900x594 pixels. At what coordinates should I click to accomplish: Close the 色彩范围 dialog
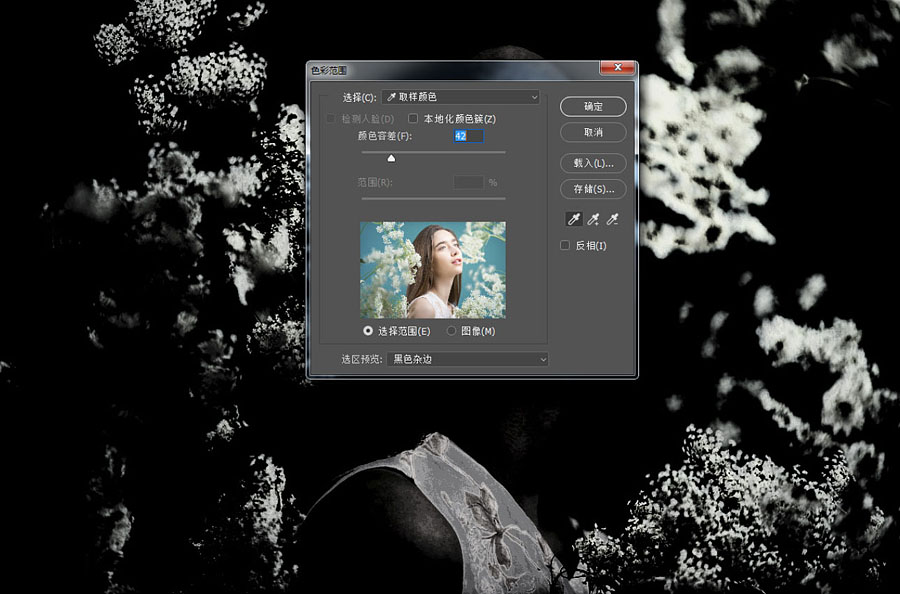tap(618, 68)
